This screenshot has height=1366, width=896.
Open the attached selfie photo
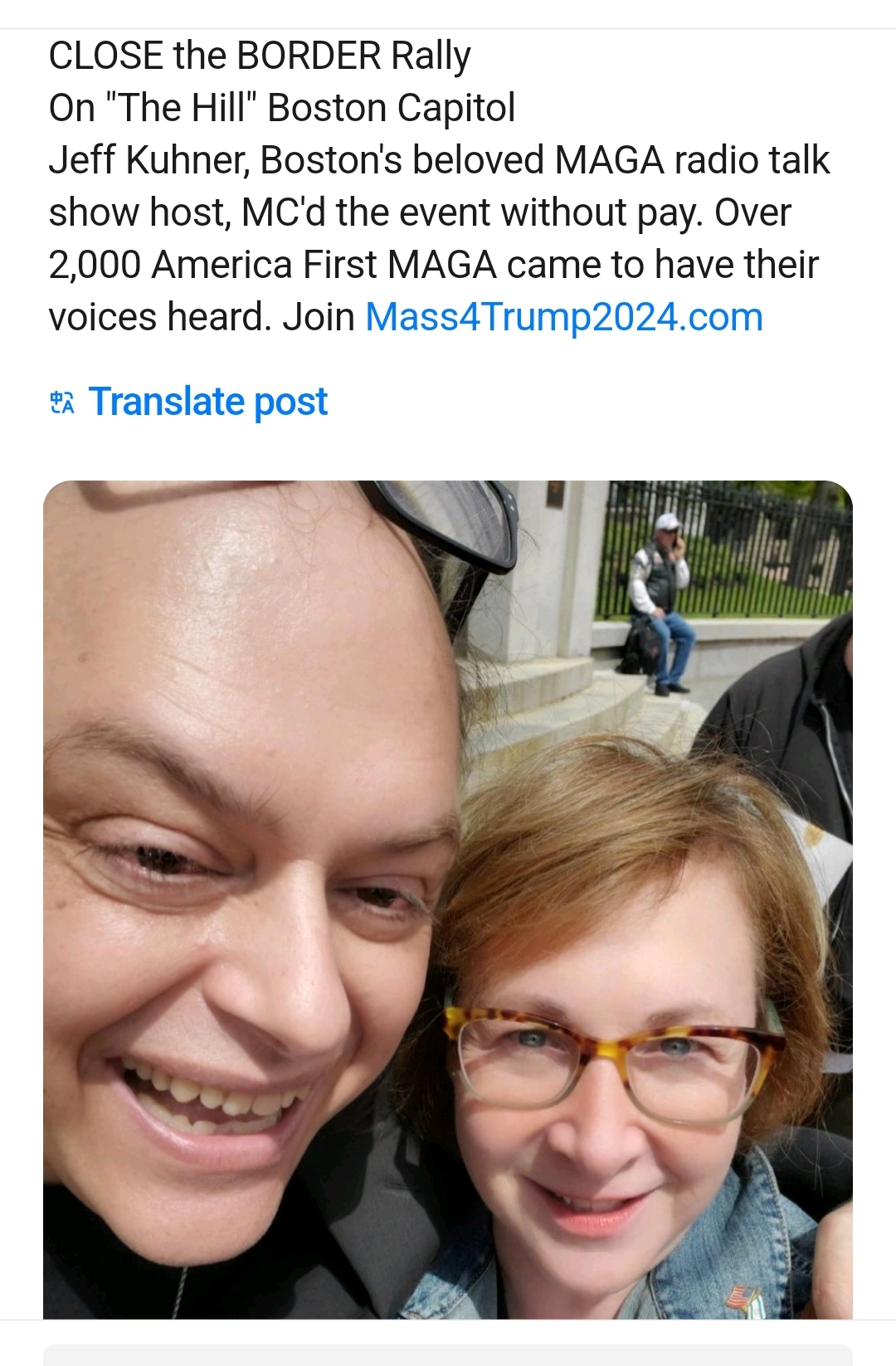tap(448, 900)
